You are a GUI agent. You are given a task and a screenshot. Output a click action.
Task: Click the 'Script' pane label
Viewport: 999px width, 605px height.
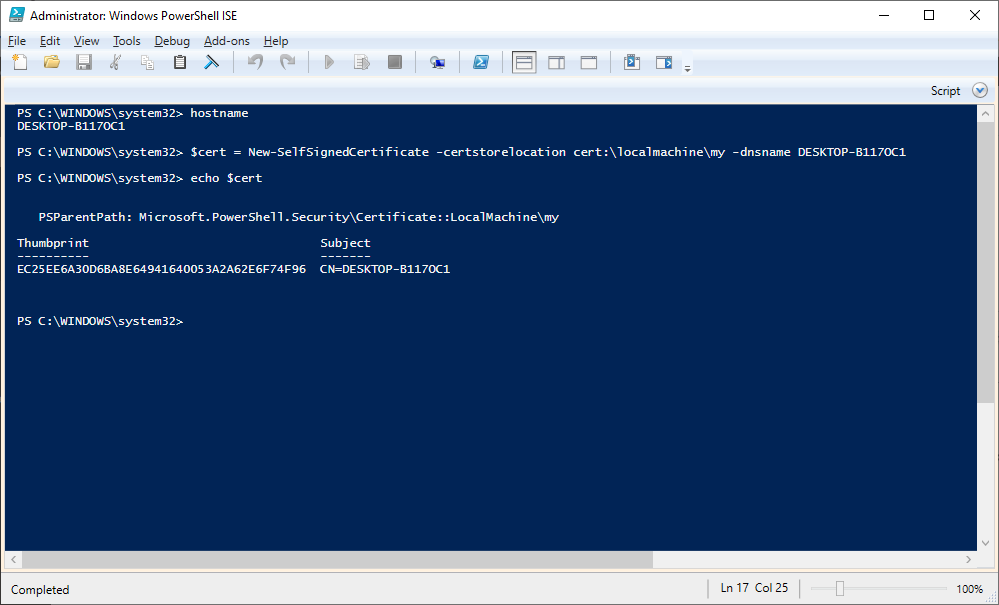(x=945, y=91)
